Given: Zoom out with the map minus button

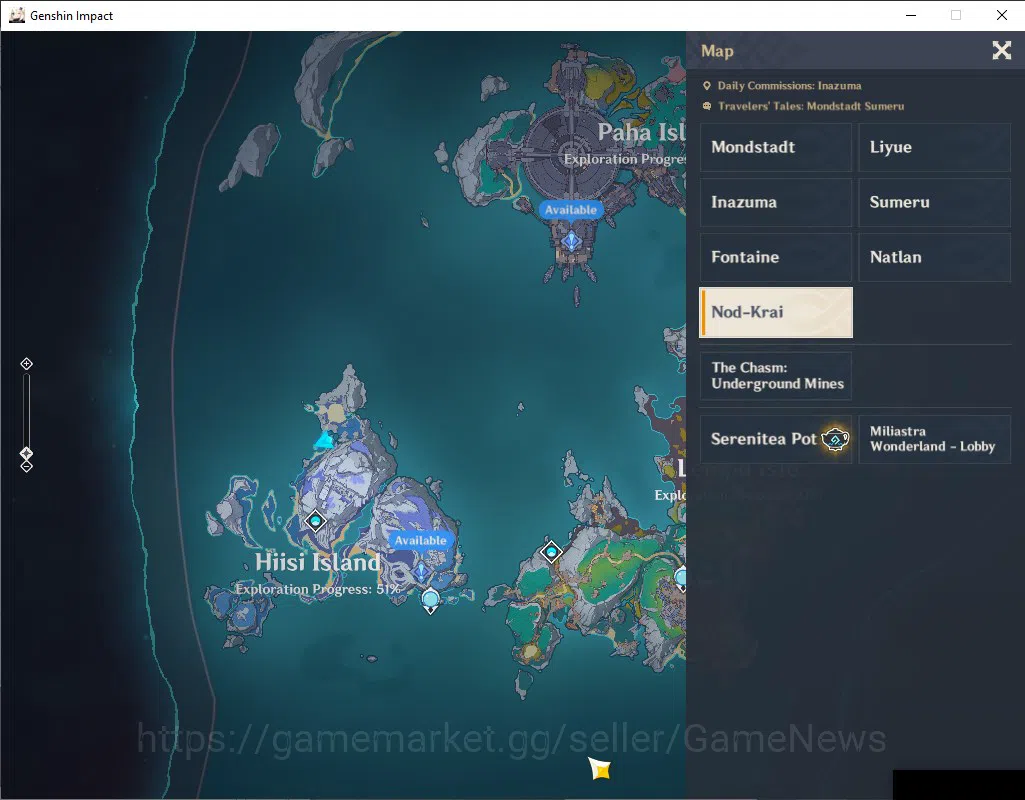Looking at the screenshot, I should point(26,466).
